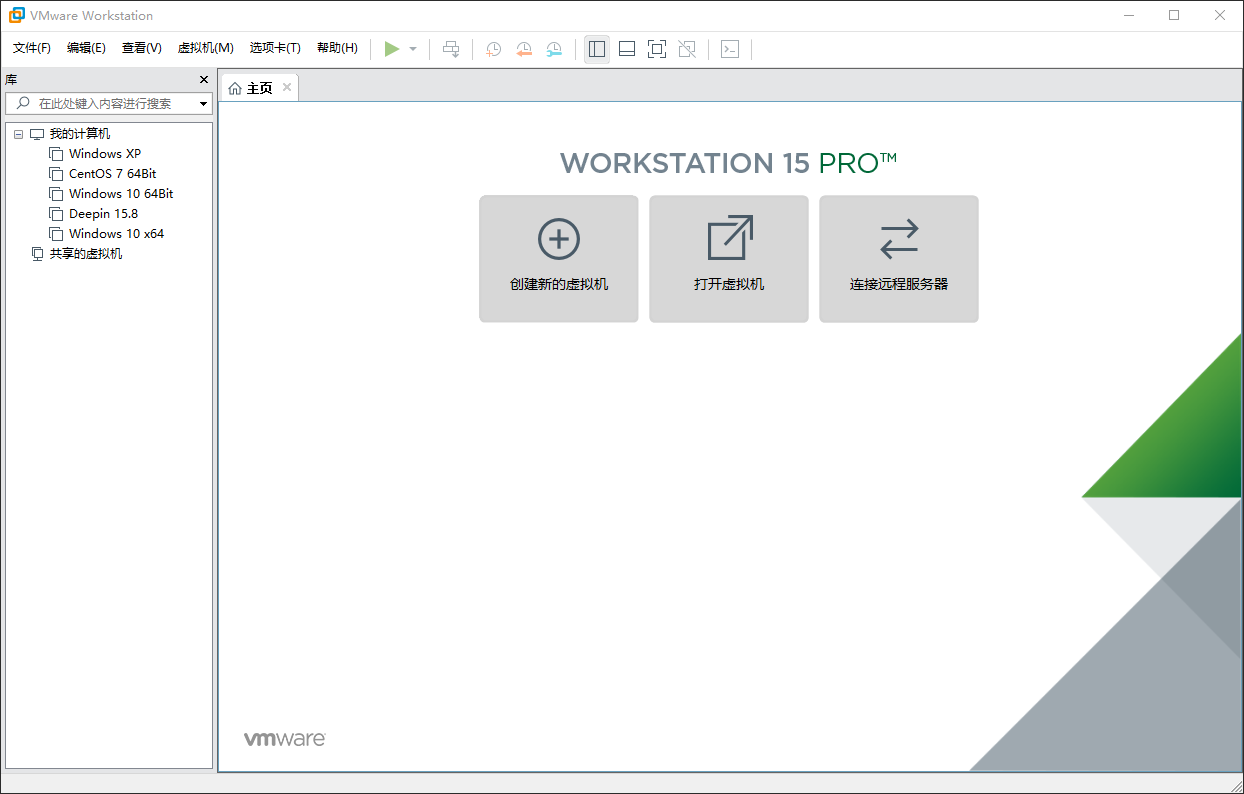This screenshot has width=1244, height=794.
Task: Close the library panel with its X button
Action: (203, 79)
